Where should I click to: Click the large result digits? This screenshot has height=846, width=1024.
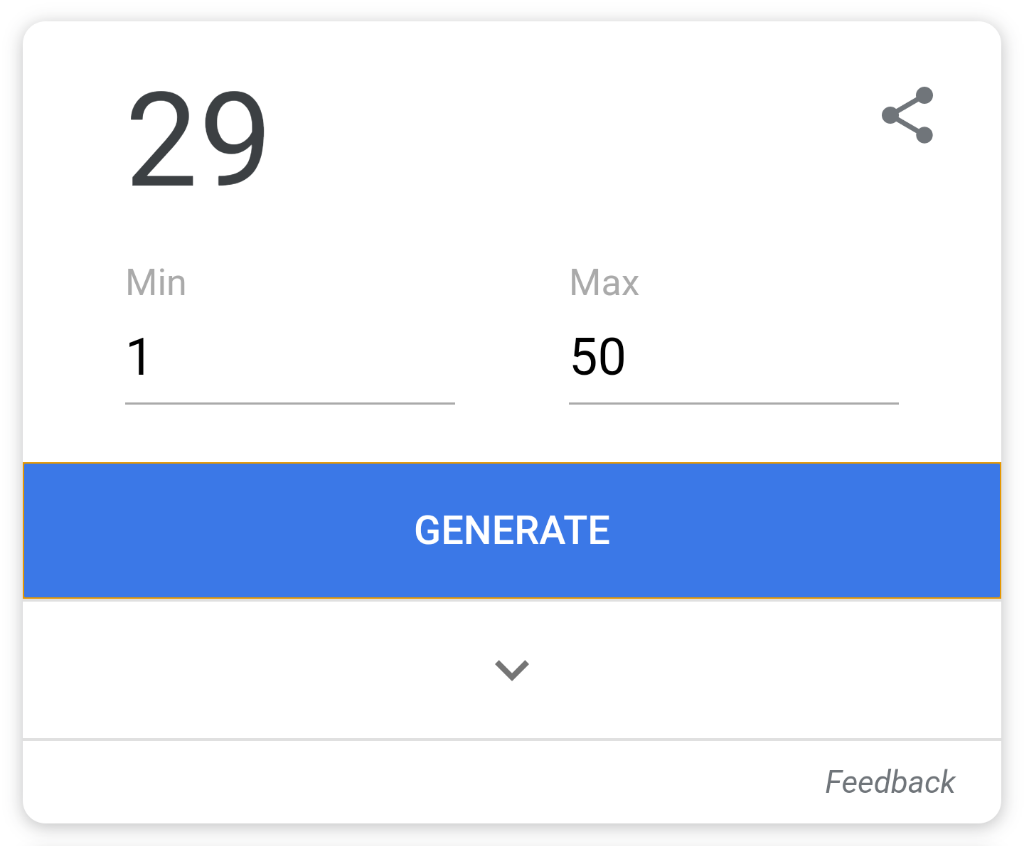[197, 140]
